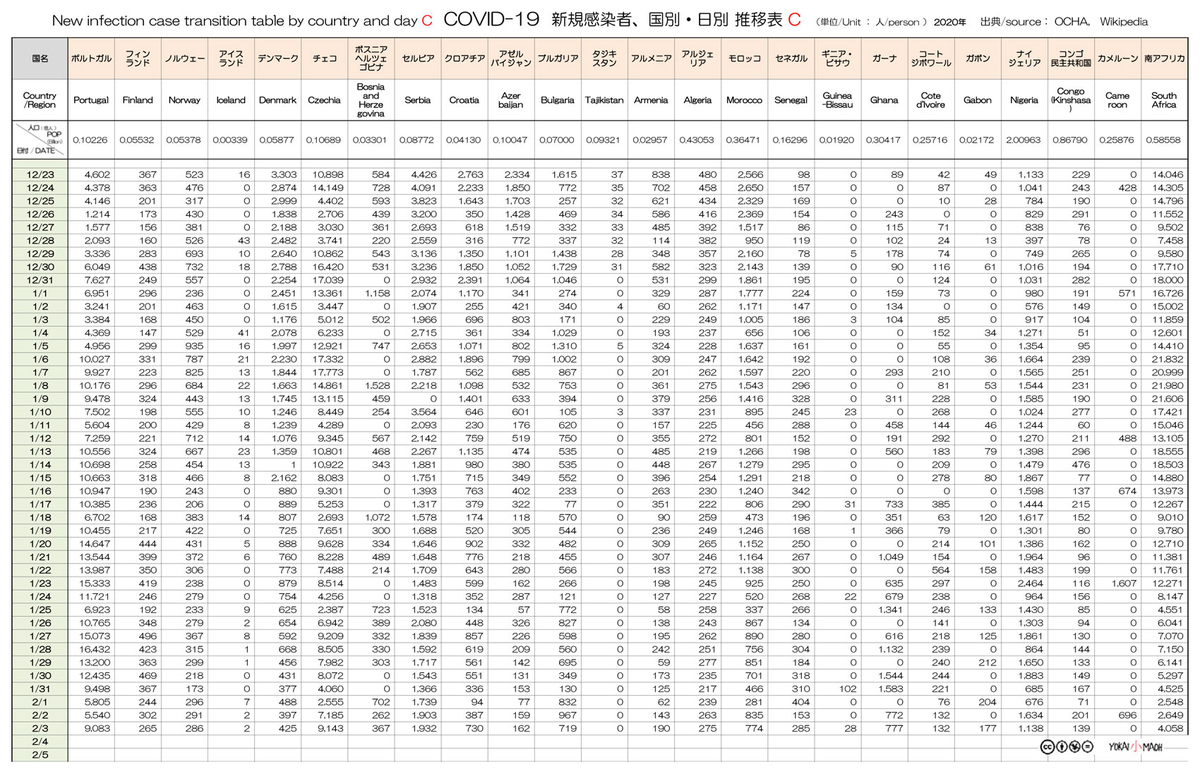Image resolution: width=1200 pixels, height=769 pixels.
Task: Select the 'Norway' column header
Action: point(184,101)
